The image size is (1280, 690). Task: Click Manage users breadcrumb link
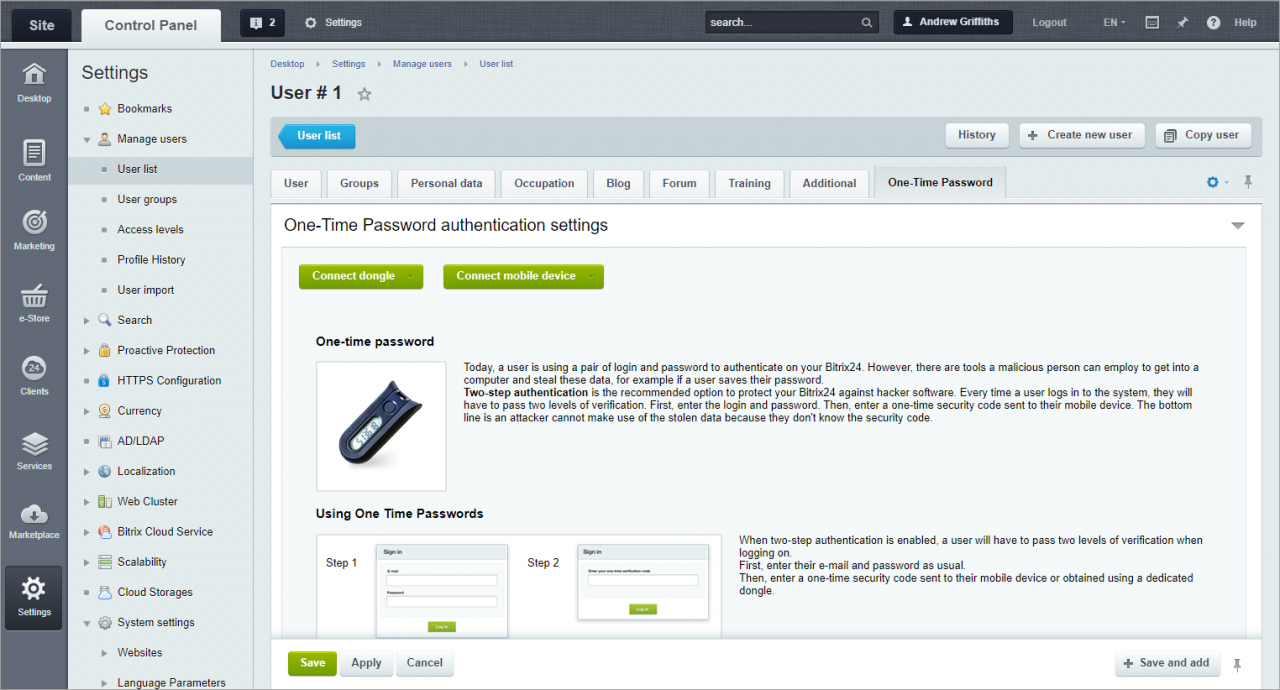422,64
